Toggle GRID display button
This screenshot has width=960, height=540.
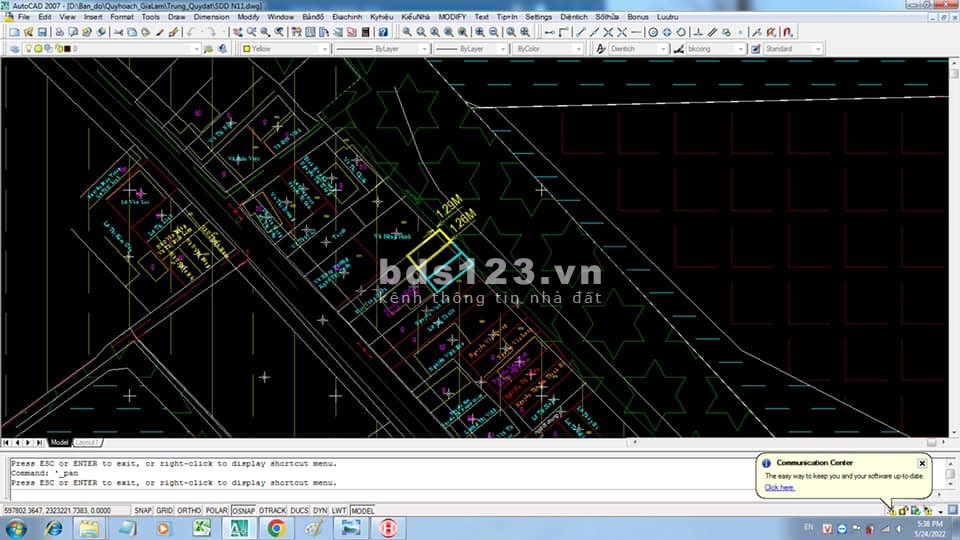coord(165,510)
